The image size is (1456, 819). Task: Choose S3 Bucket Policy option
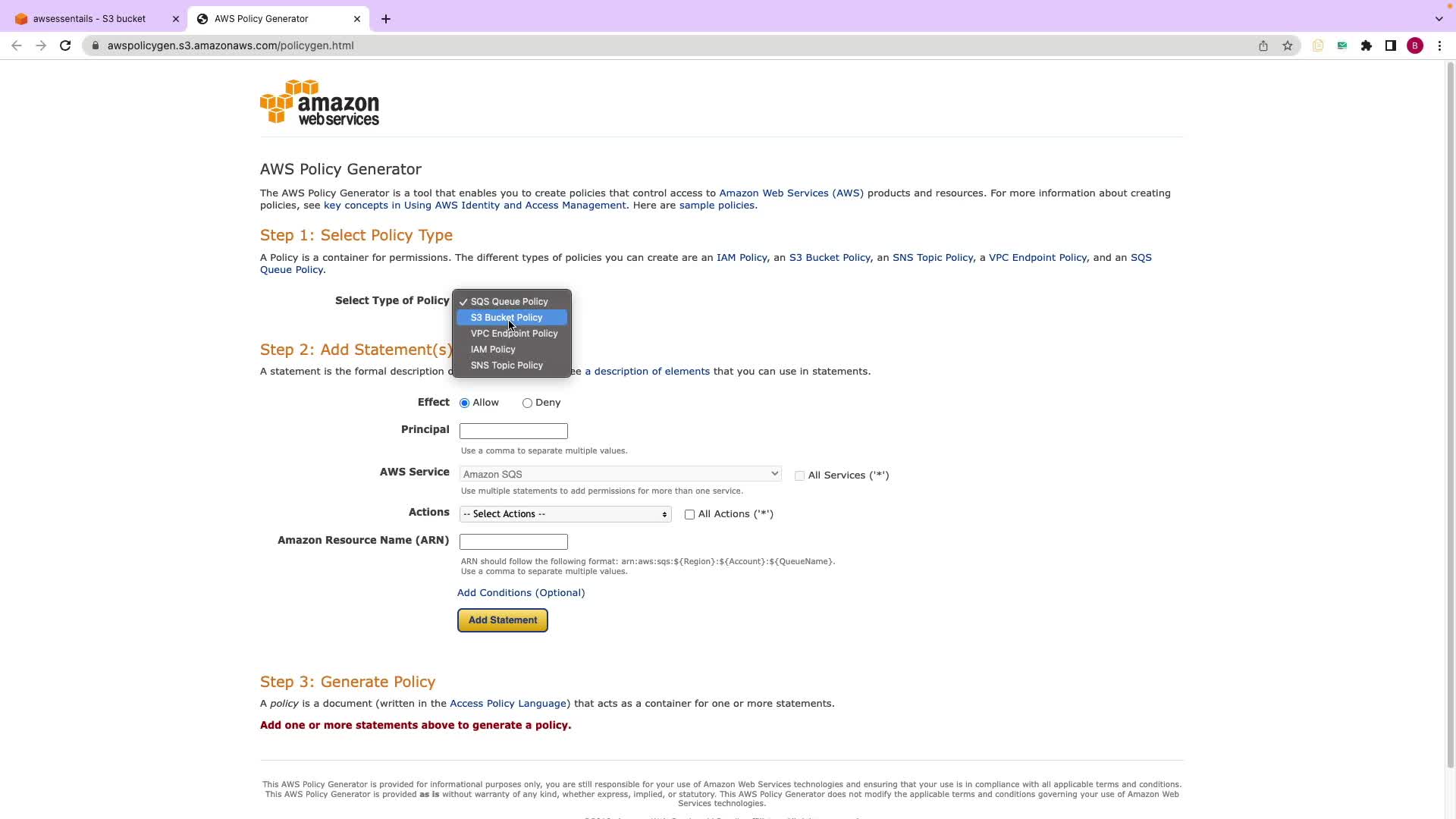click(x=507, y=318)
